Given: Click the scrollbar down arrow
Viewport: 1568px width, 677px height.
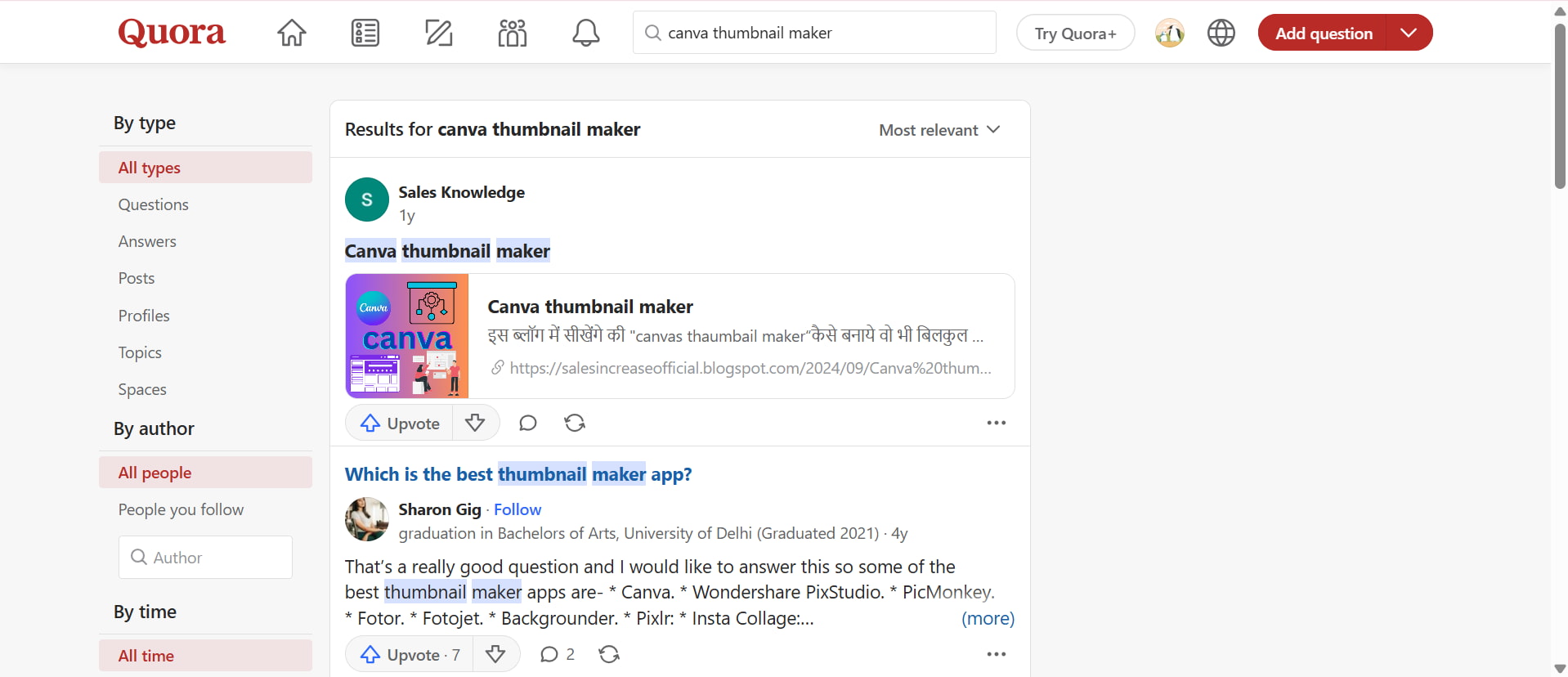Looking at the screenshot, I should (1560, 669).
